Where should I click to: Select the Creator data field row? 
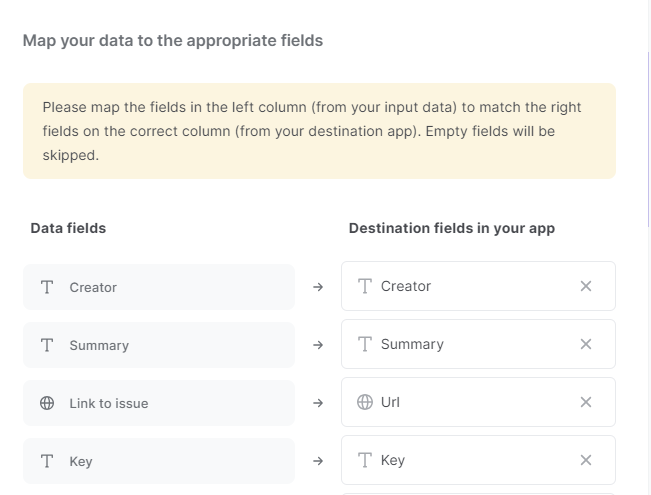[159, 287]
